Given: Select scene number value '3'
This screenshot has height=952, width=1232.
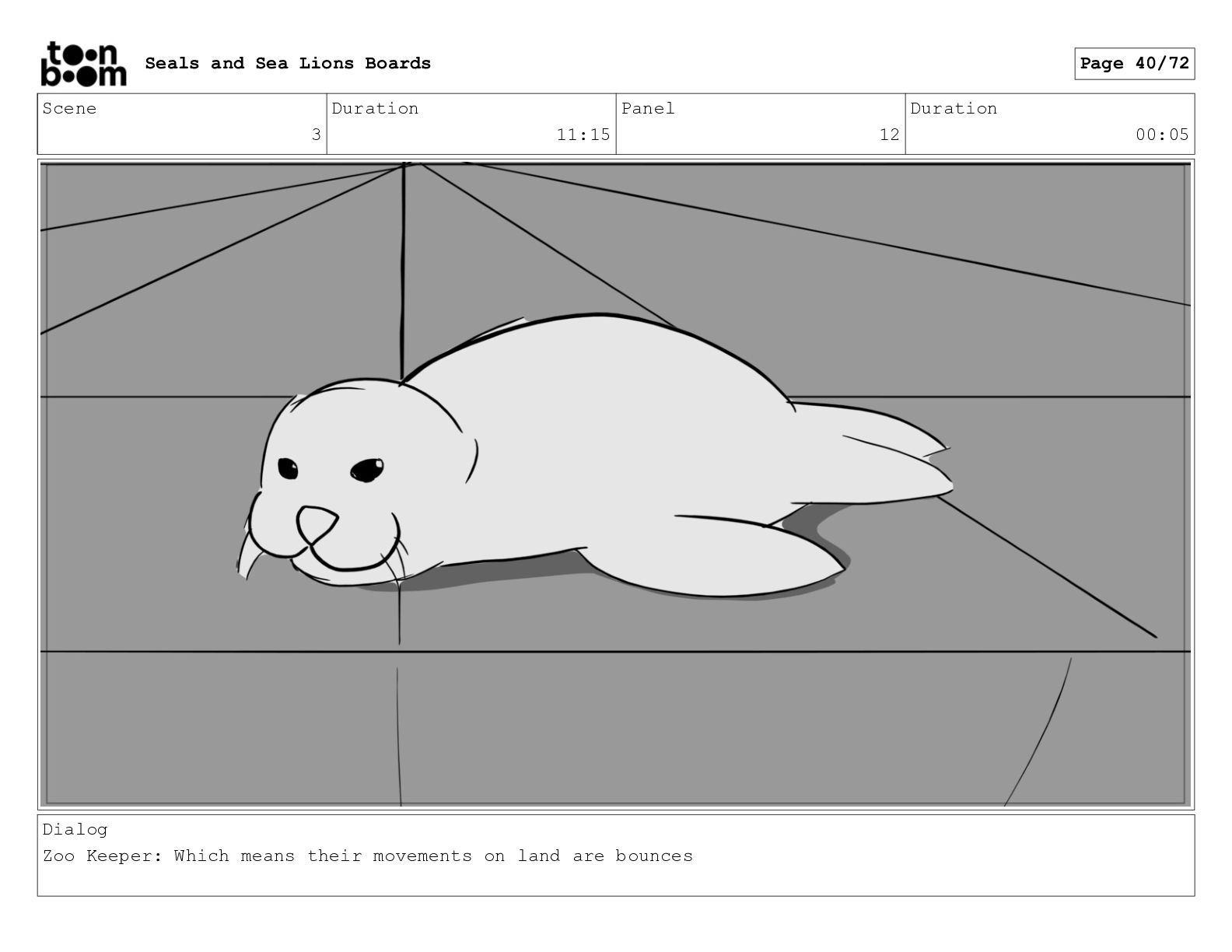Looking at the screenshot, I should (x=316, y=135).
